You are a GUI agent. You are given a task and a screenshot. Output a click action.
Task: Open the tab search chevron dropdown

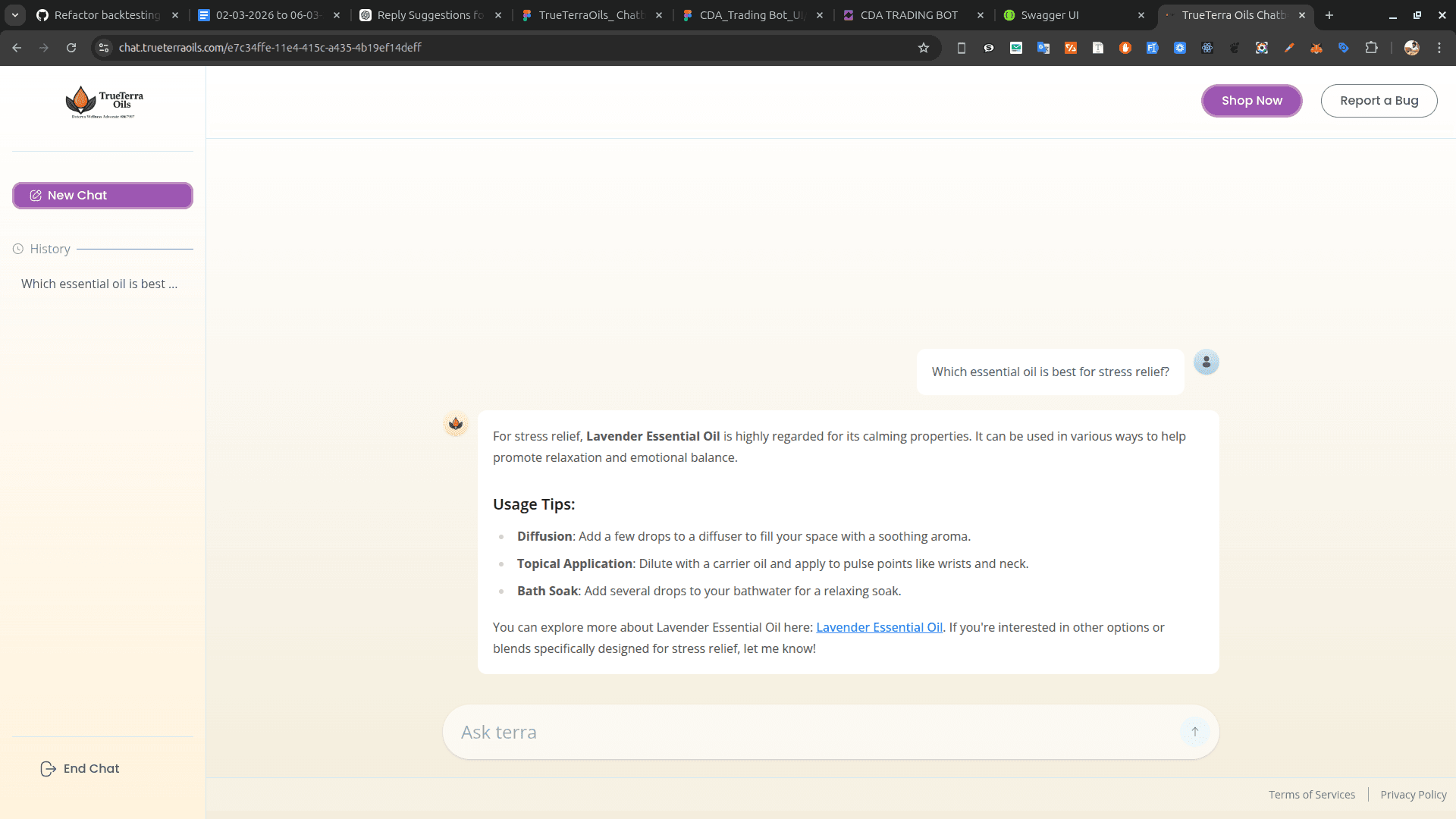point(15,14)
